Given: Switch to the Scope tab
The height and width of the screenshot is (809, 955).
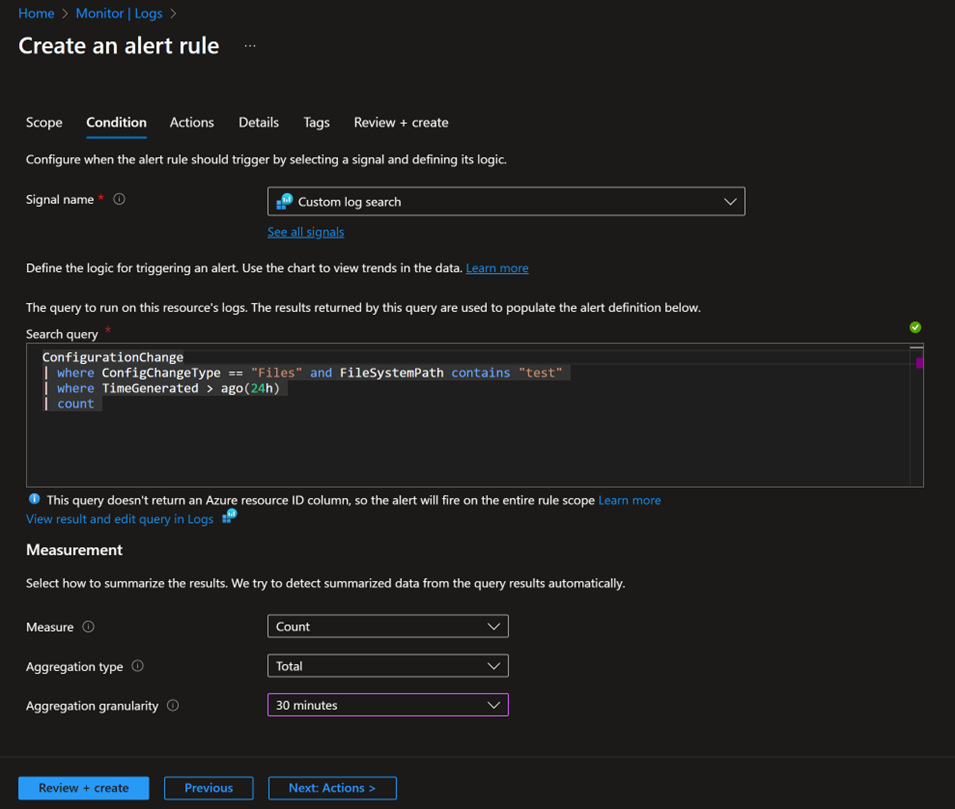Looking at the screenshot, I should [x=44, y=122].
